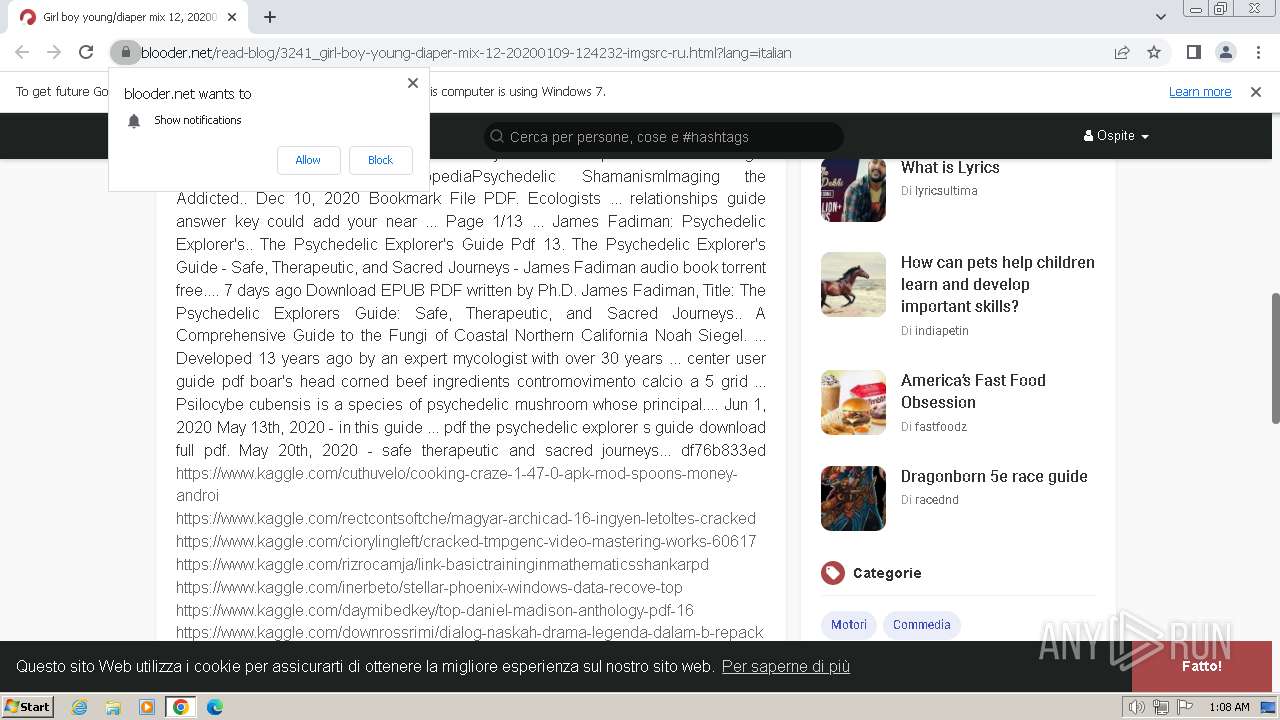Reload the page with the refresh icon
This screenshot has height=720, width=1280.
tap(86, 52)
